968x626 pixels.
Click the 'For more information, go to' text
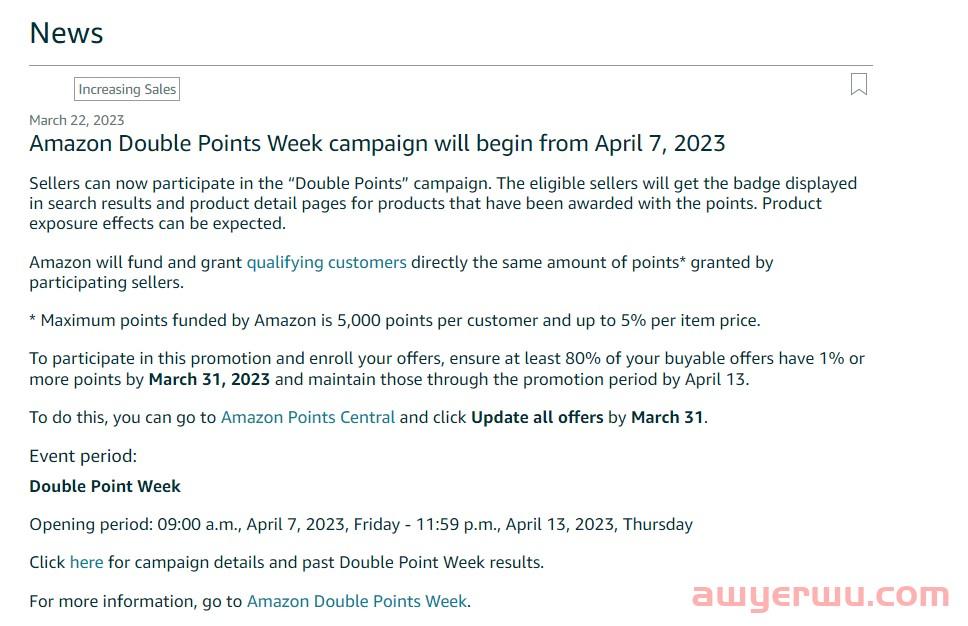[136, 601]
